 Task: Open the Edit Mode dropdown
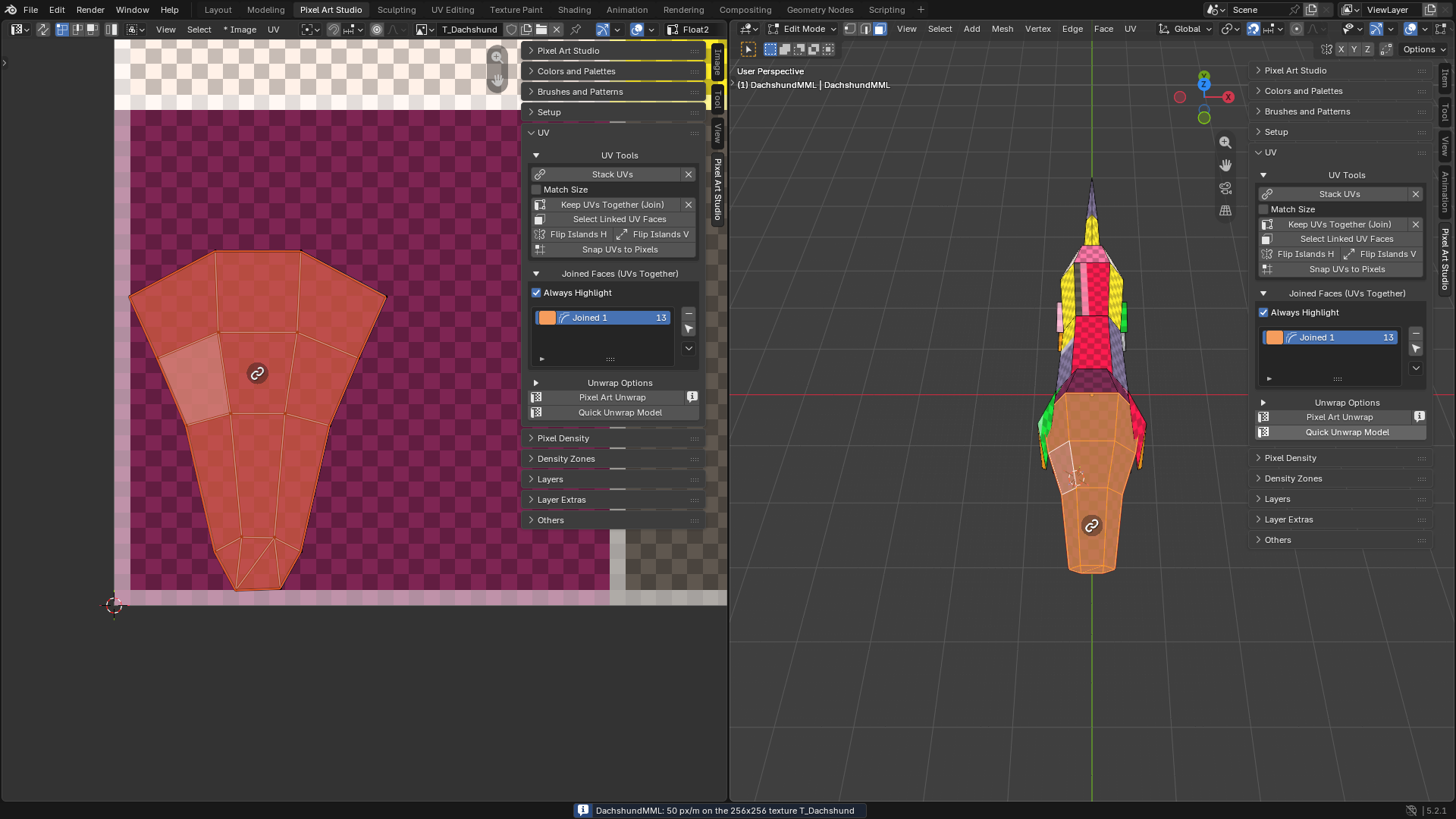(802, 29)
